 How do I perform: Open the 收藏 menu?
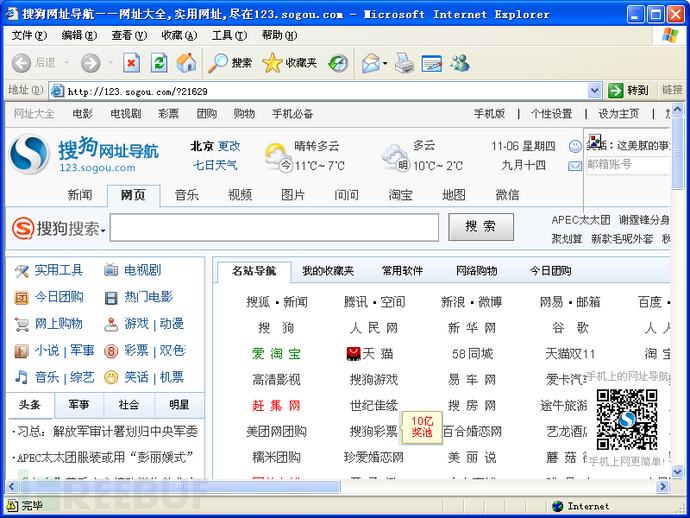[x=179, y=35]
